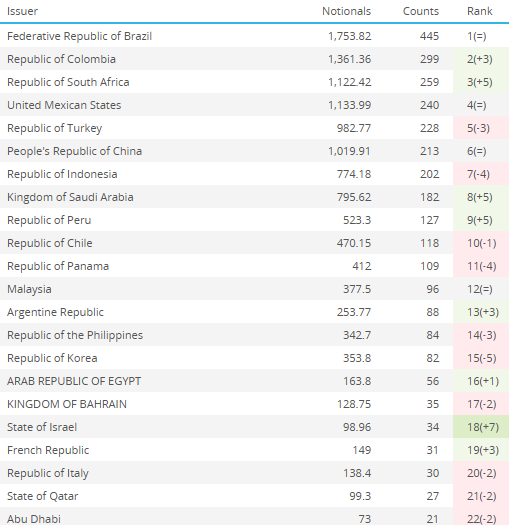This screenshot has height=525, width=509.
Task: Click notional value 774.18
Action: click(x=354, y=174)
